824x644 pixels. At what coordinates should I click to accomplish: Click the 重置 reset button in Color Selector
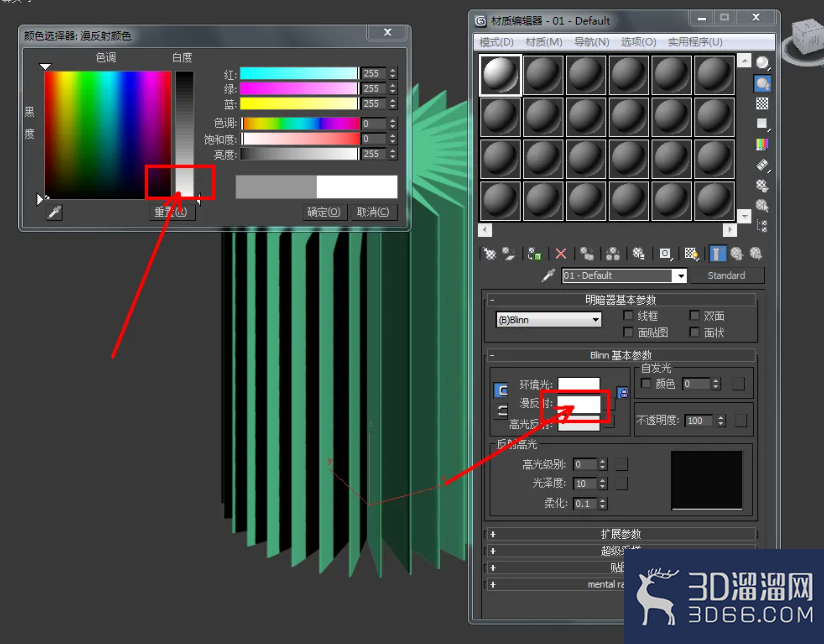click(x=172, y=212)
